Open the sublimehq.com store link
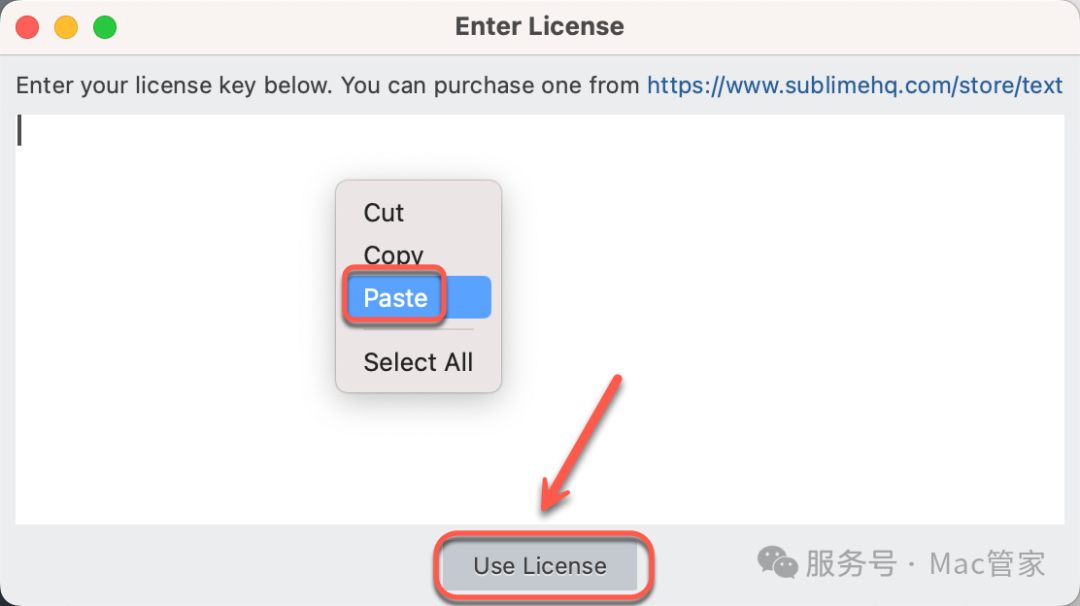Viewport: 1080px width, 606px height. (x=854, y=85)
